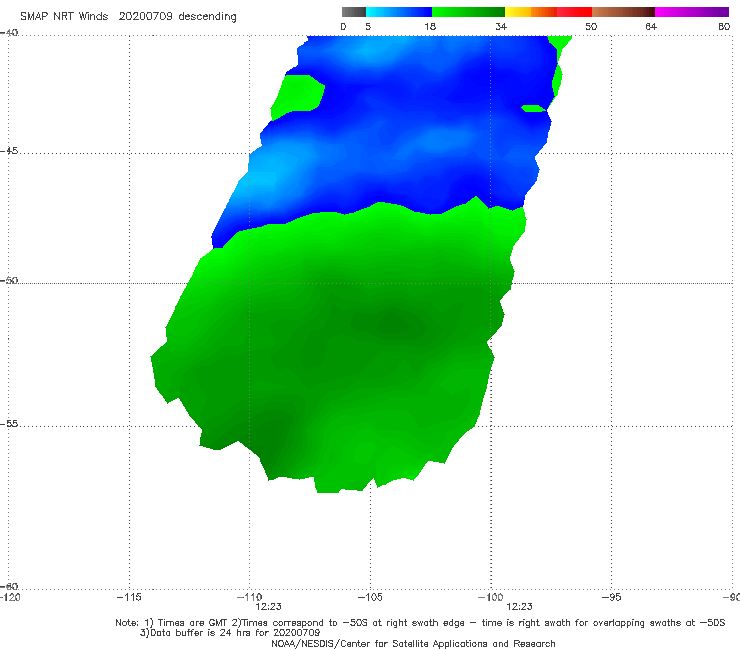Click the 12:23 time under -110

(x=269, y=607)
